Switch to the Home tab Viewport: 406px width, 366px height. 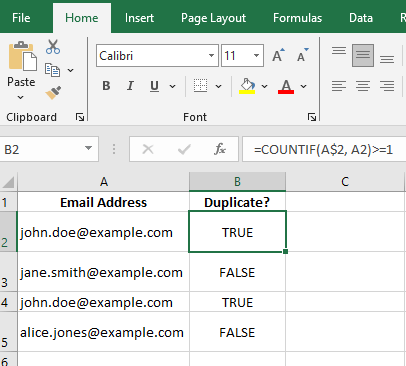pos(82,18)
